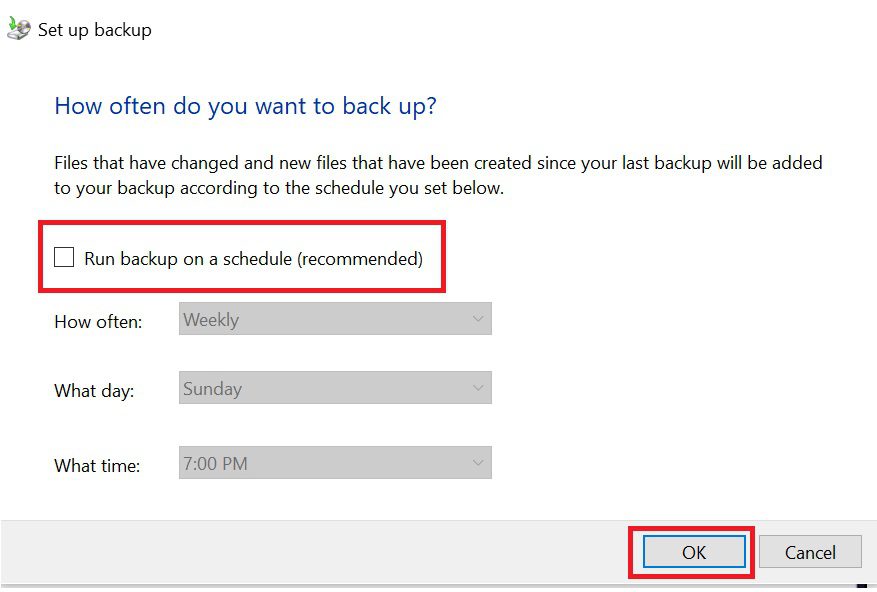Enable the Run backup on a schedule checkbox
This screenshot has height=592, width=877.
(x=64, y=257)
